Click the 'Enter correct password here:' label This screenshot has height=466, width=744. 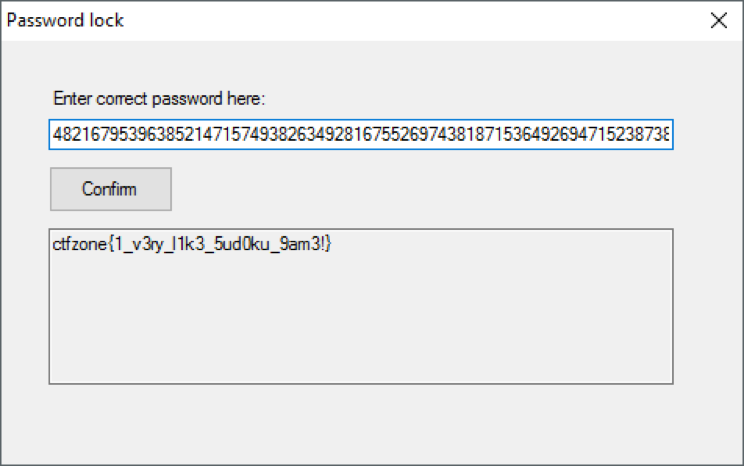point(159,99)
